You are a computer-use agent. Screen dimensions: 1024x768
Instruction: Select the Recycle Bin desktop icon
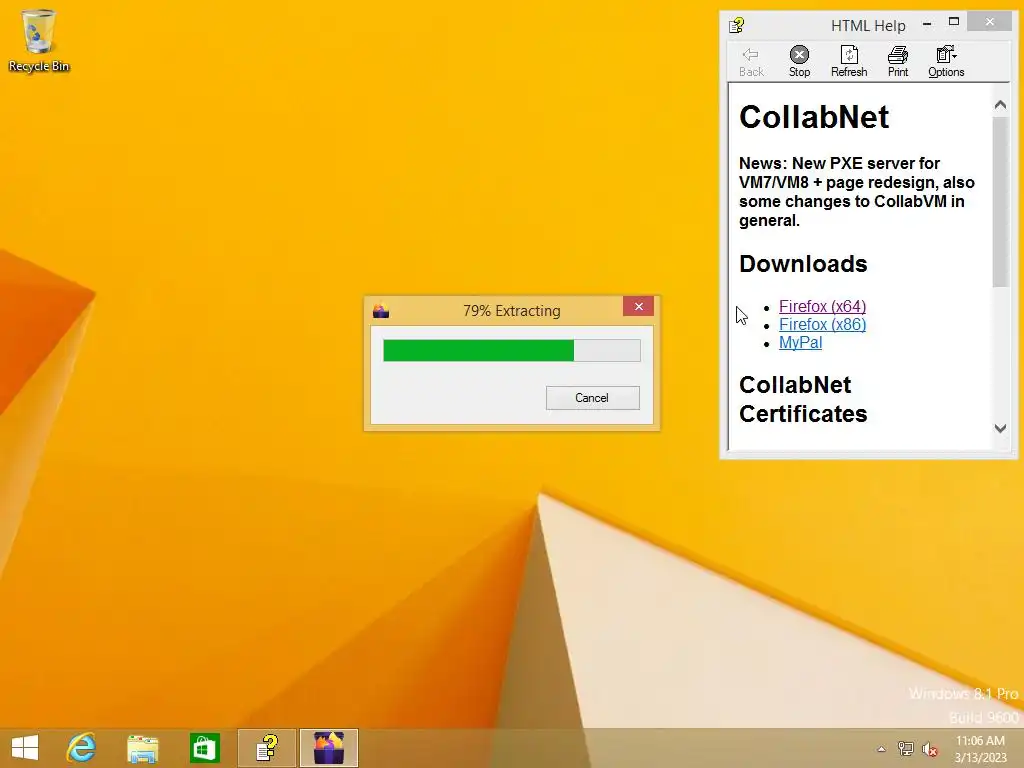coord(39,40)
